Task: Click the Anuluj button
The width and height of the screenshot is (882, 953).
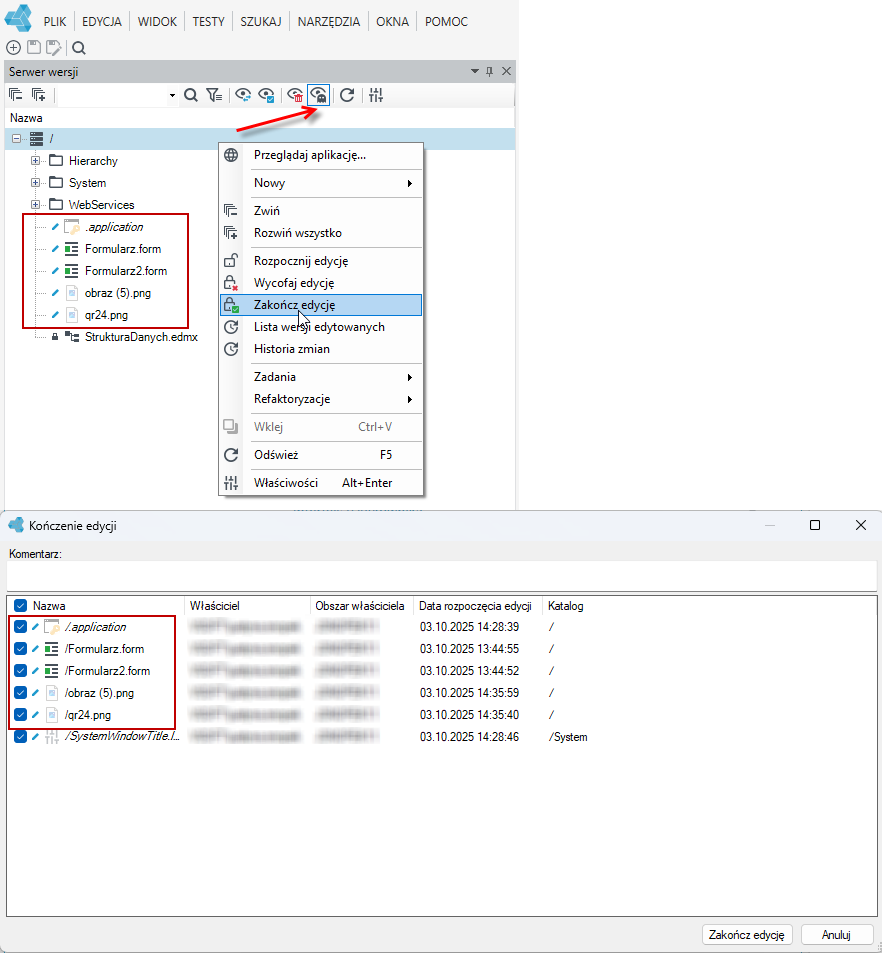Action: [x=836, y=934]
